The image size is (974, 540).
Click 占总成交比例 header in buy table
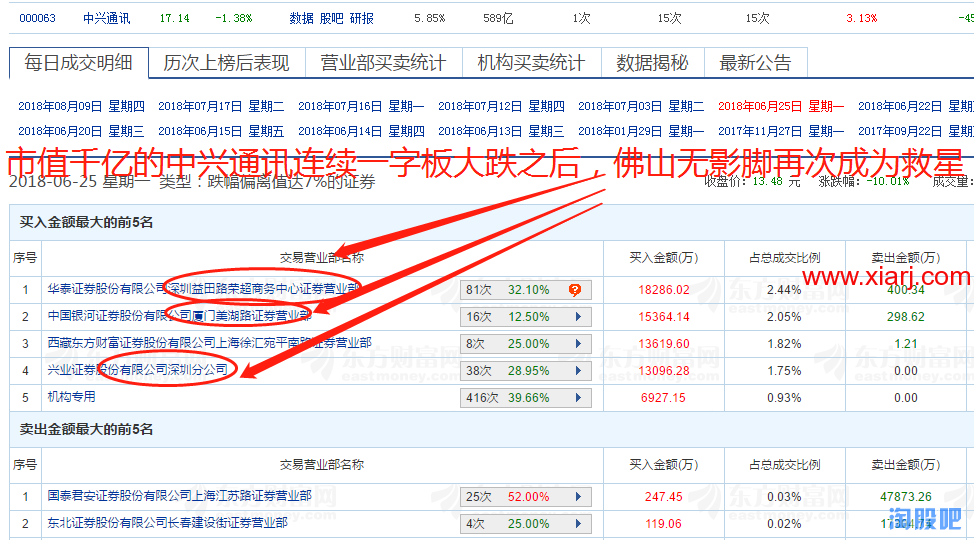(785, 258)
